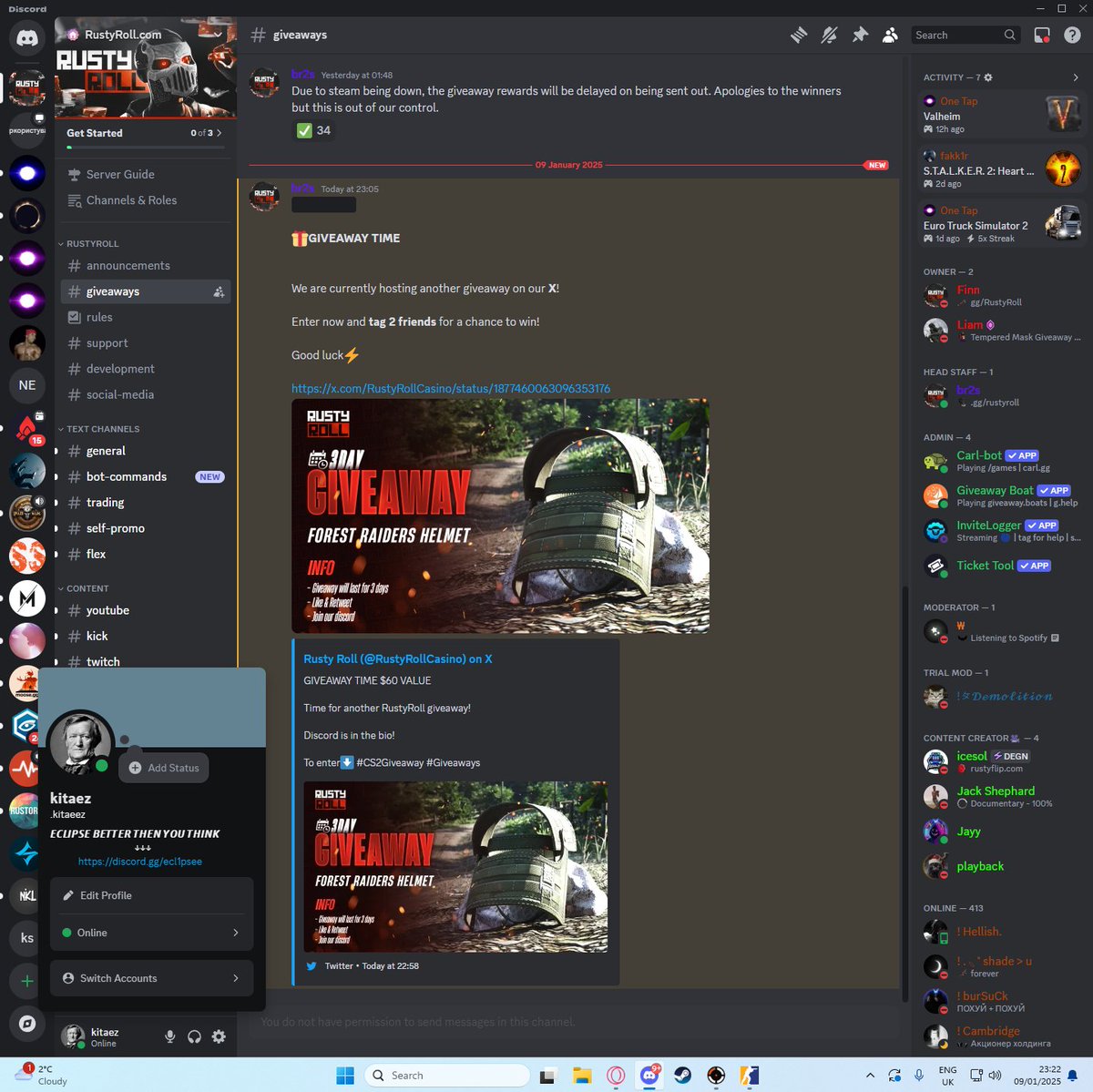Screen dimensions: 1093x1092
Task: Open the bot-commands channel
Action: click(146, 476)
